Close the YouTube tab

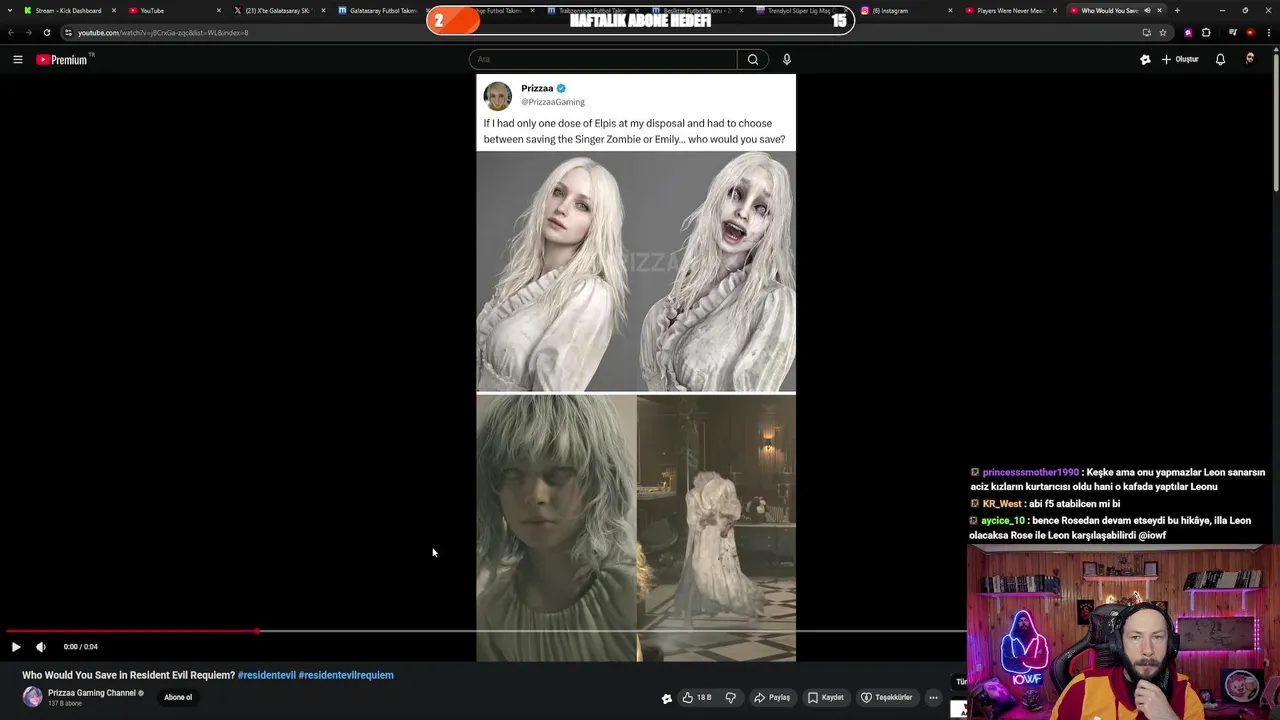pyautogui.click(x=219, y=10)
